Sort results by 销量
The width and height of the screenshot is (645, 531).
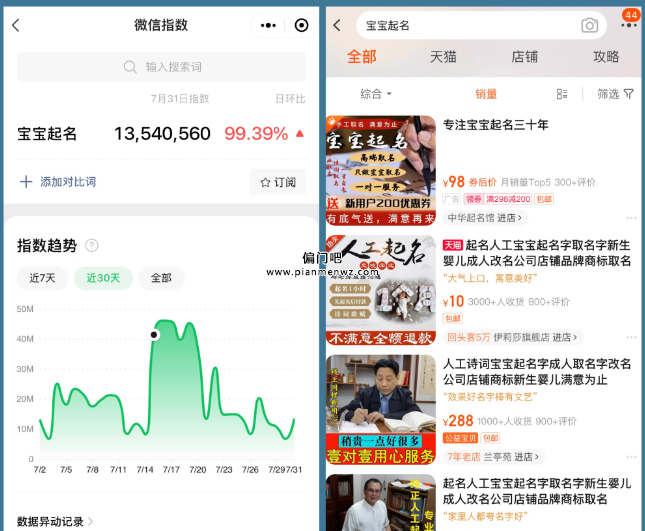tap(486, 94)
